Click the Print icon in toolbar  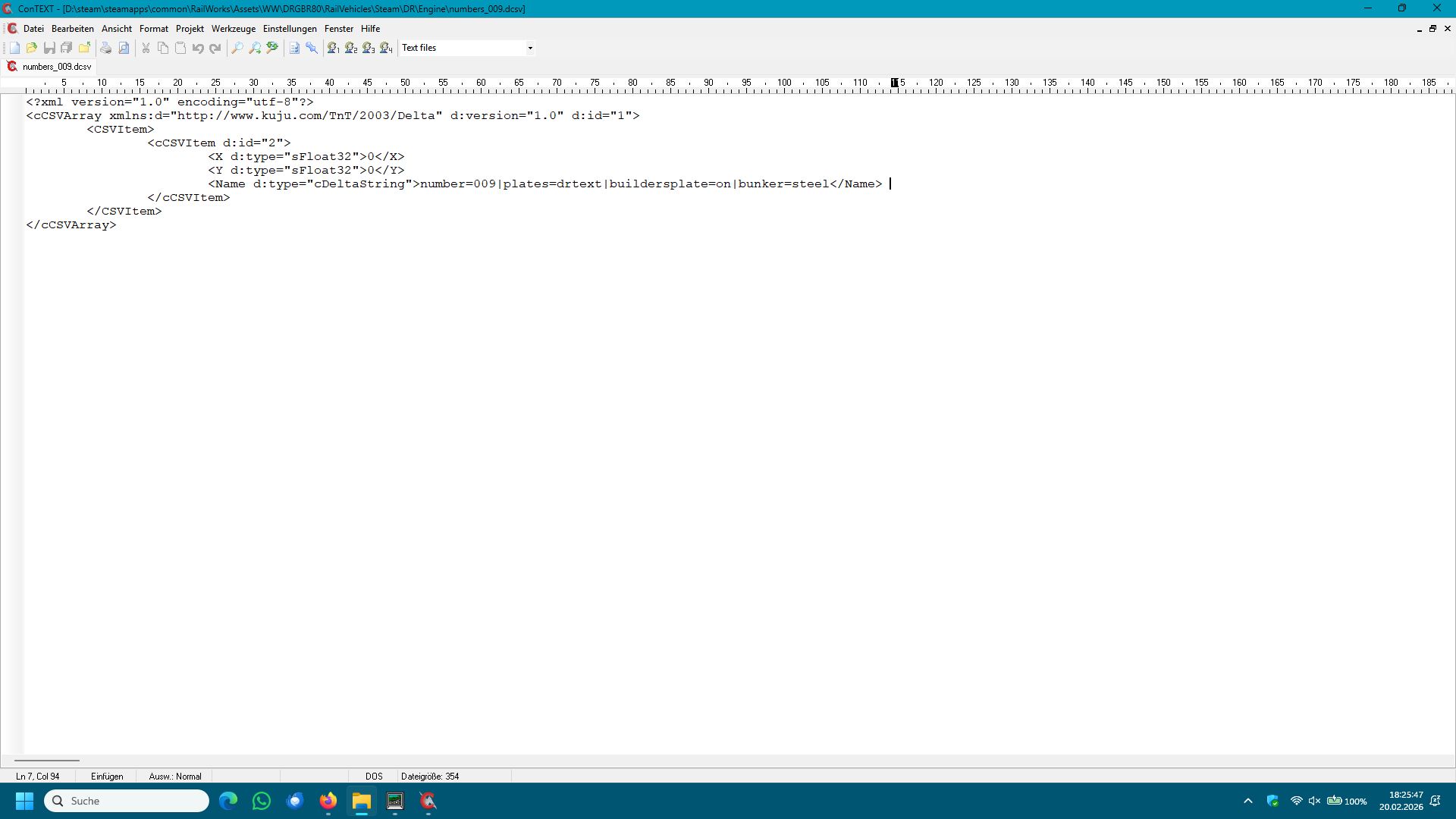click(x=106, y=48)
